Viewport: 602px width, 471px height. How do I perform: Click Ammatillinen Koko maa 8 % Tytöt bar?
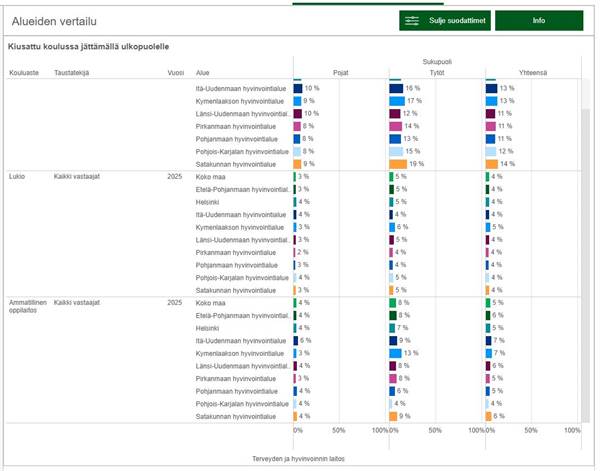(x=393, y=303)
